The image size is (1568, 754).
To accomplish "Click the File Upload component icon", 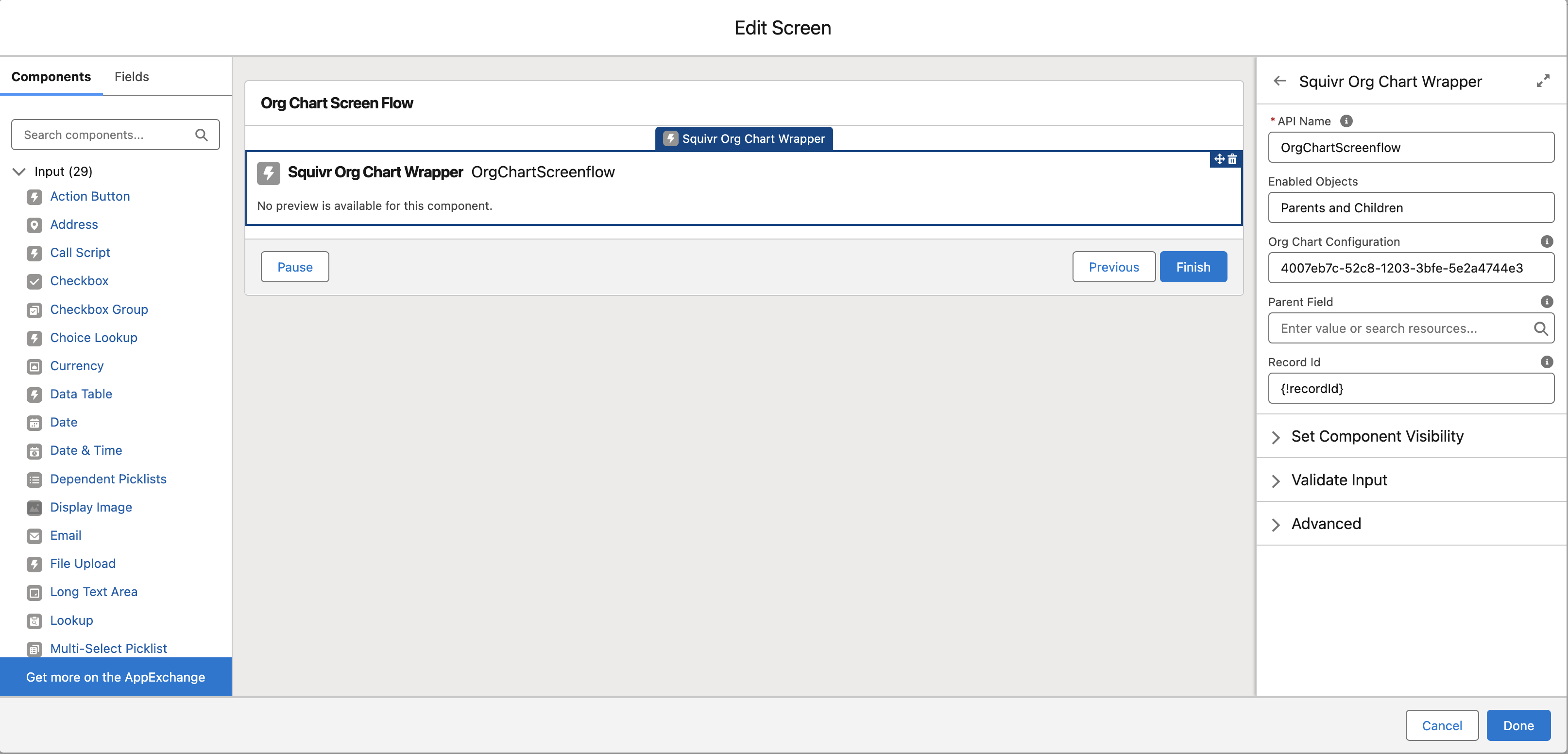I will point(34,564).
